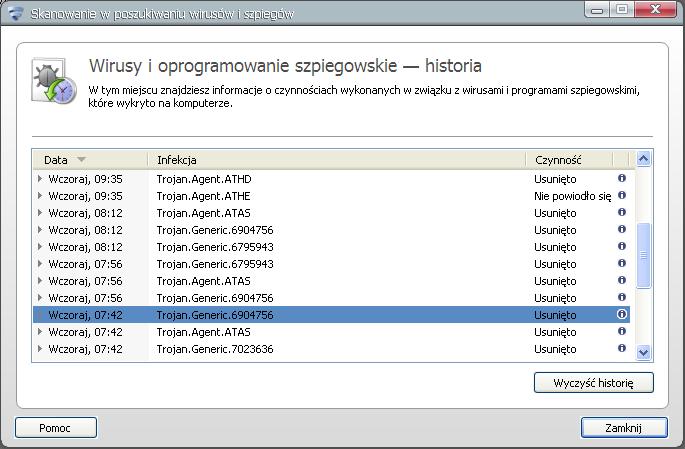Open info icon for Trojan.Agent.ATHD row
The image size is (685, 449).
tap(622, 178)
